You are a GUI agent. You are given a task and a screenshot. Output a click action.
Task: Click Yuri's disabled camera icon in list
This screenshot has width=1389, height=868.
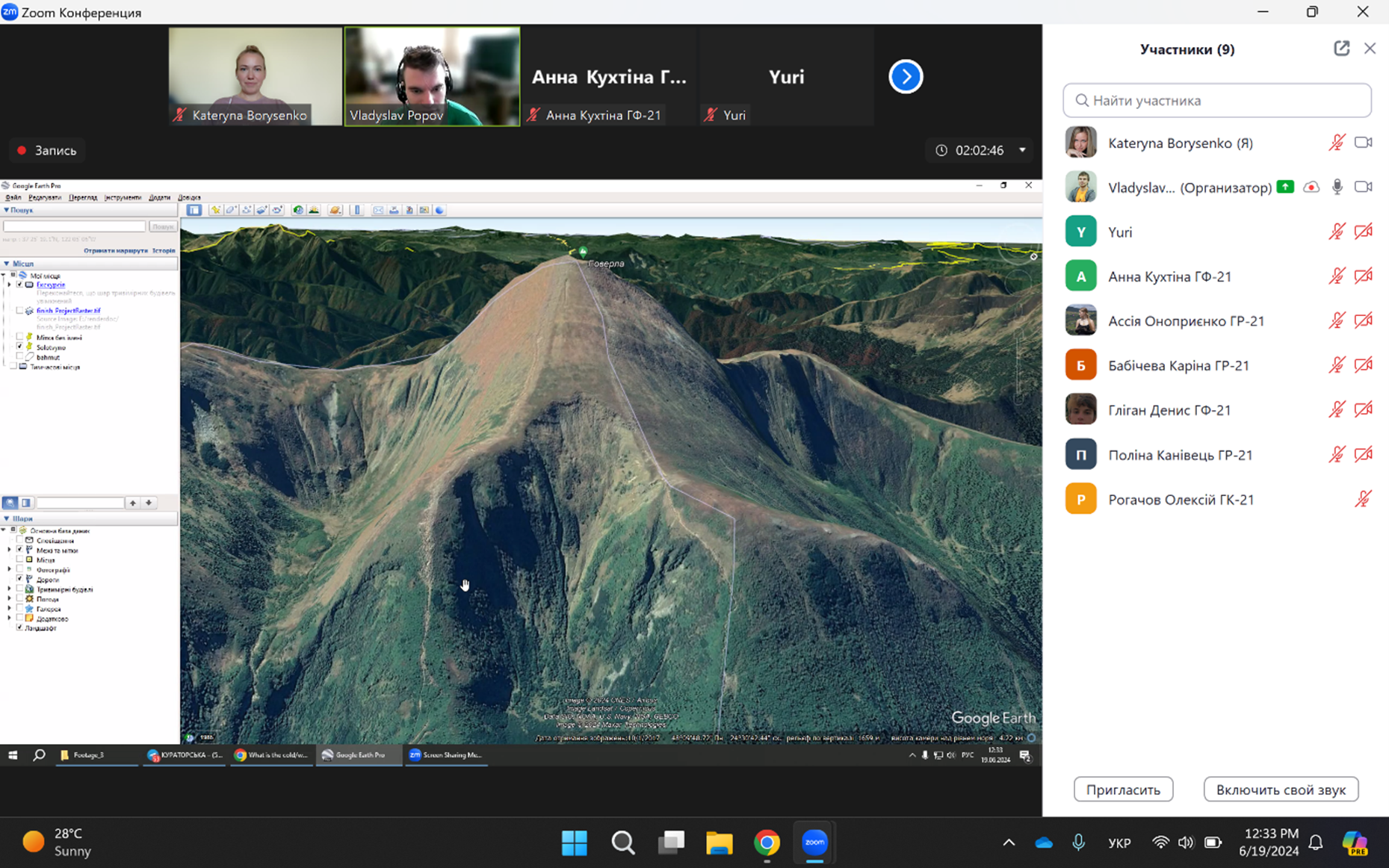(x=1363, y=232)
